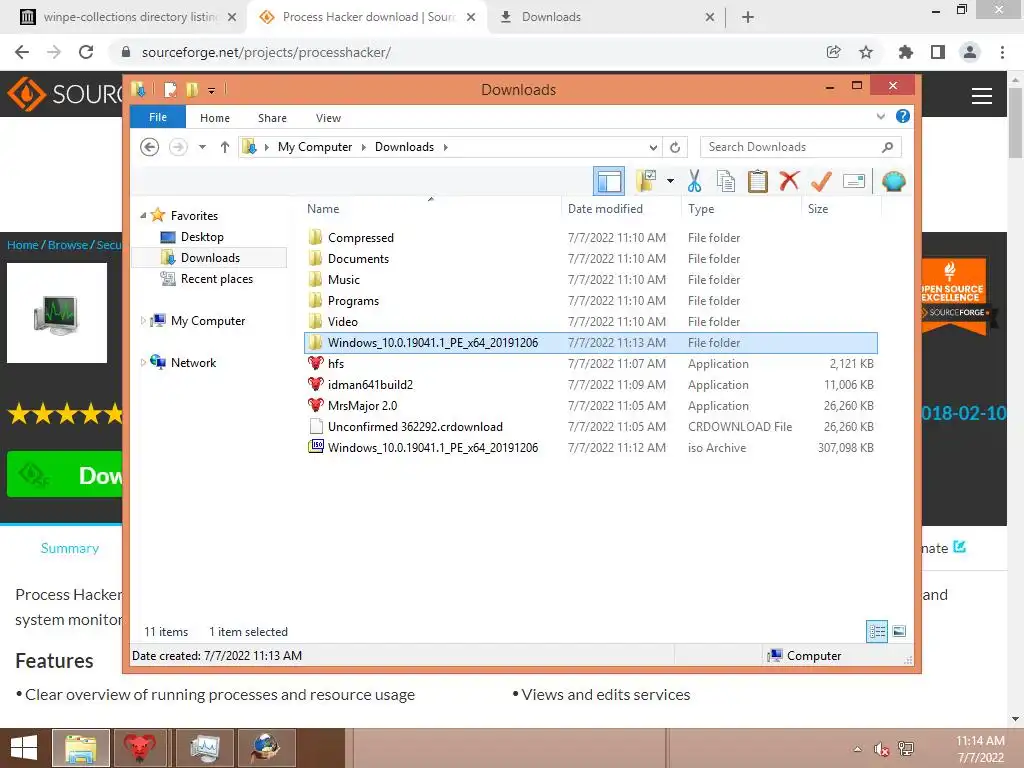Open the Home ribbon tab
This screenshot has height=768, width=1024.
[x=215, y=118]
